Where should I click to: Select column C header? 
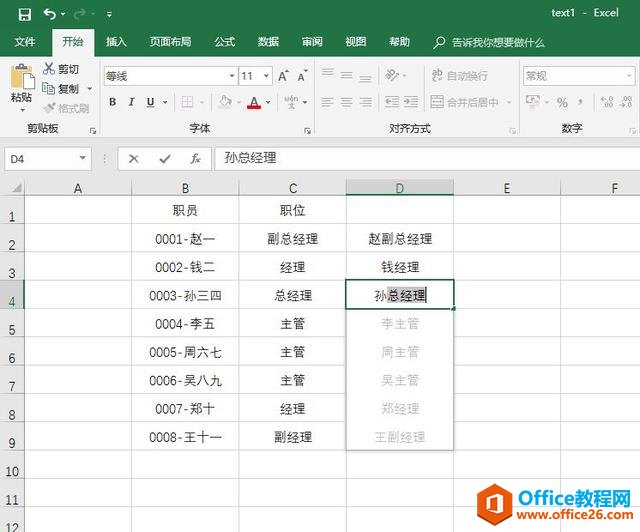point(293,188)
